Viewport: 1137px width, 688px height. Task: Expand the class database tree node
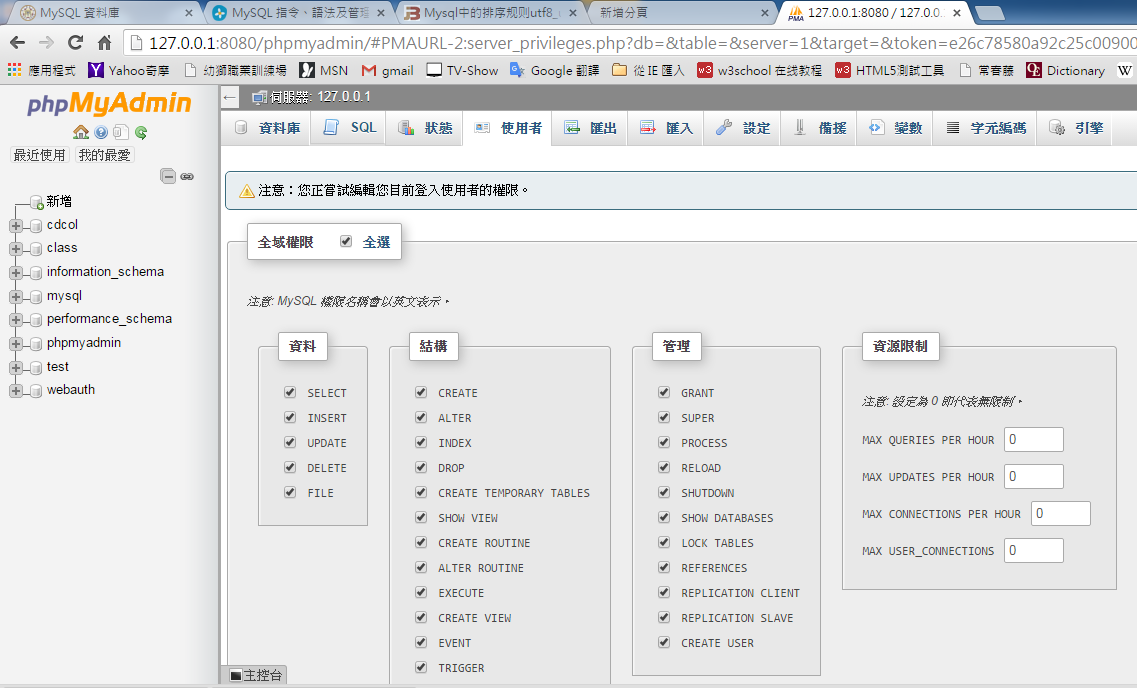(15, 249)
